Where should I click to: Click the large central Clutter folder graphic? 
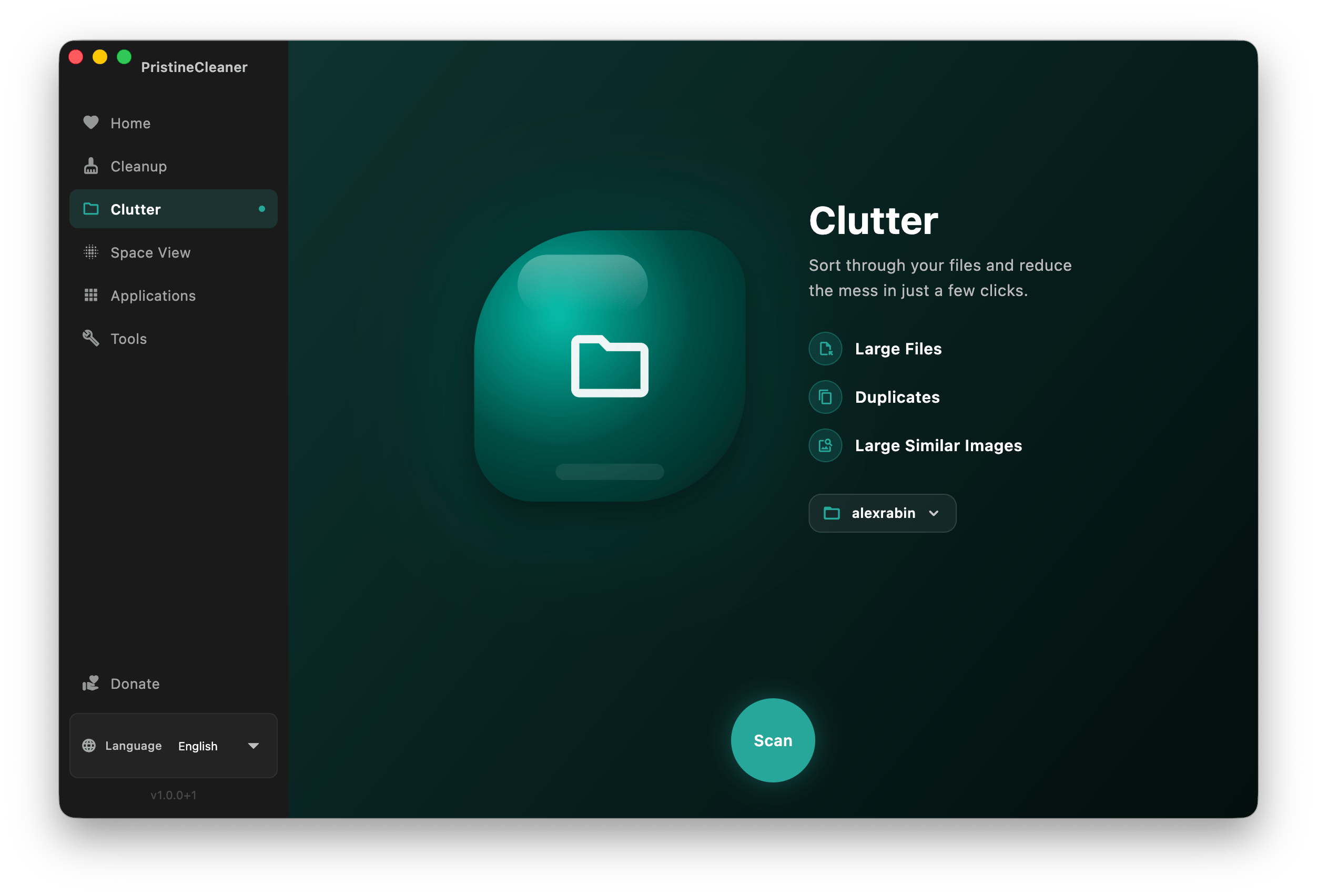(610, 366)
